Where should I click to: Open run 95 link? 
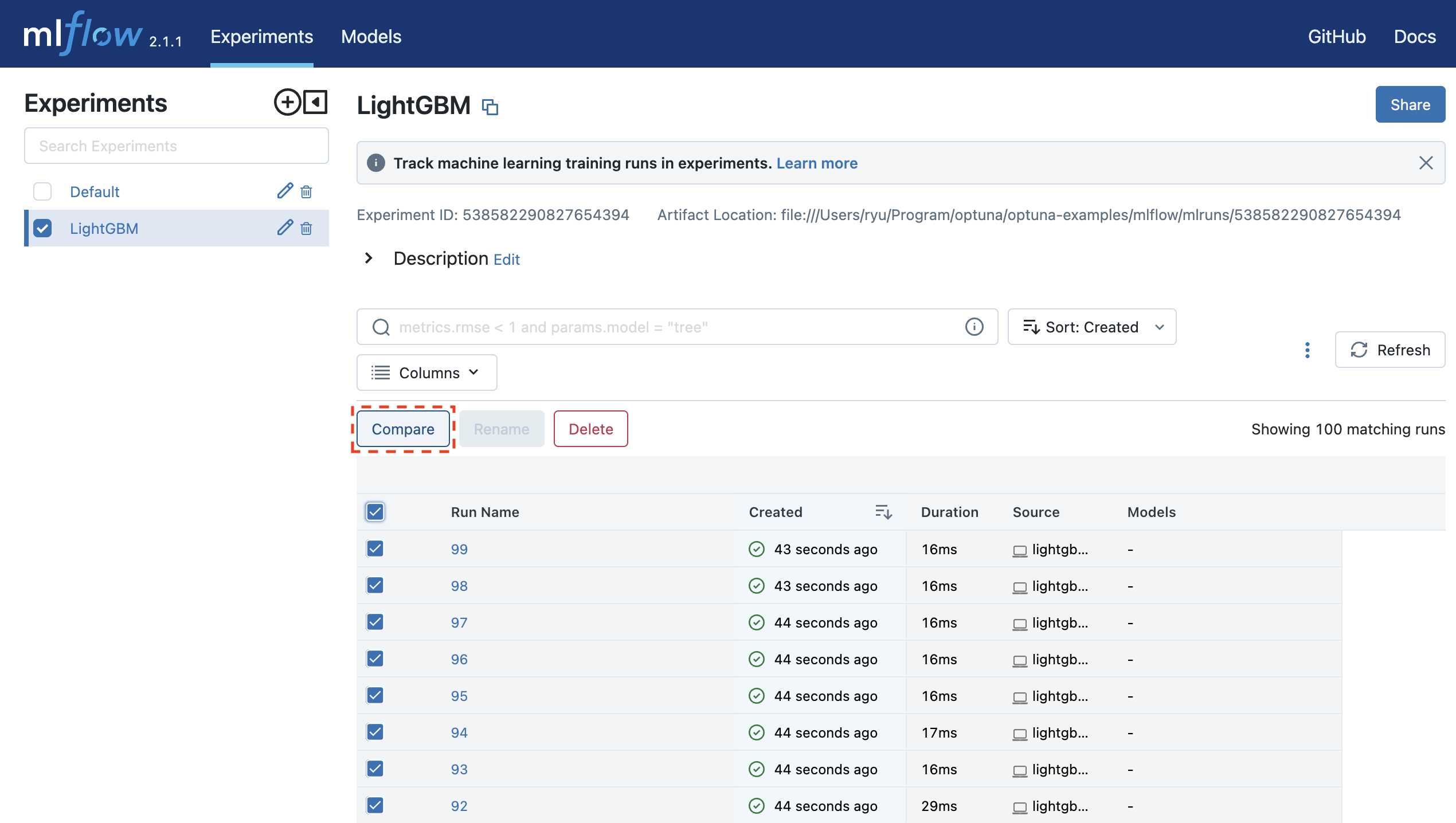point(459,696)
